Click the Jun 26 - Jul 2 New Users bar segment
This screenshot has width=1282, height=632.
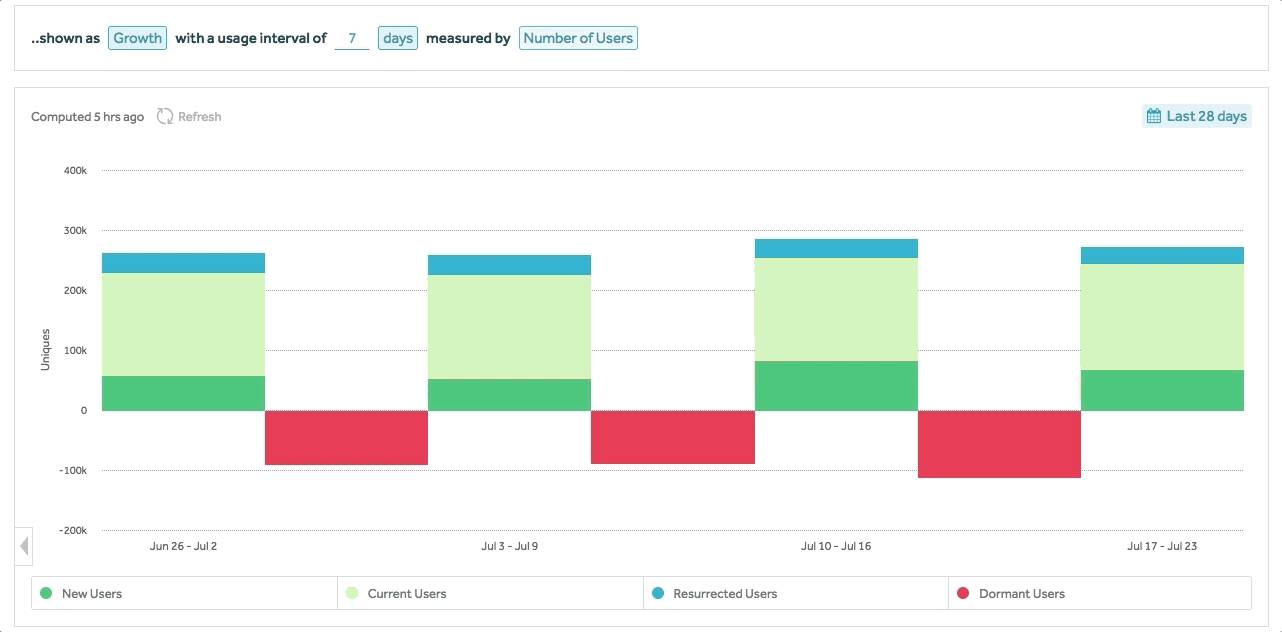pyautogui.click(x=183, y=393)
